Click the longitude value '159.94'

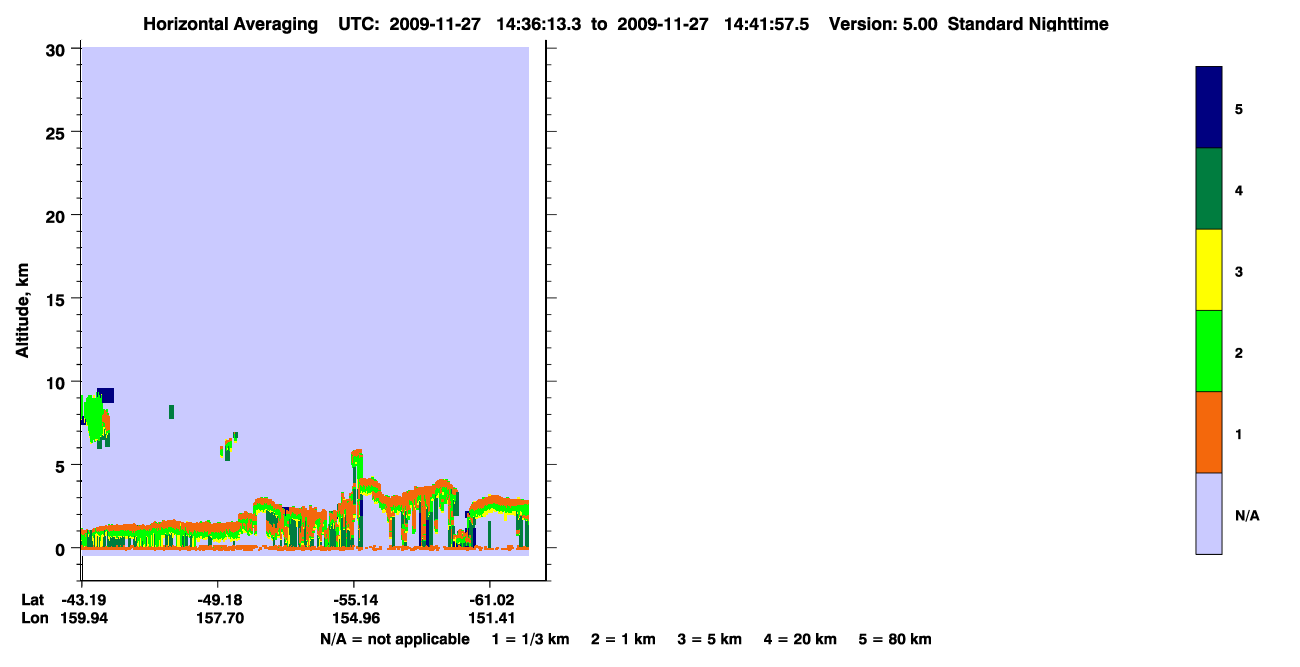pos(84,618)
